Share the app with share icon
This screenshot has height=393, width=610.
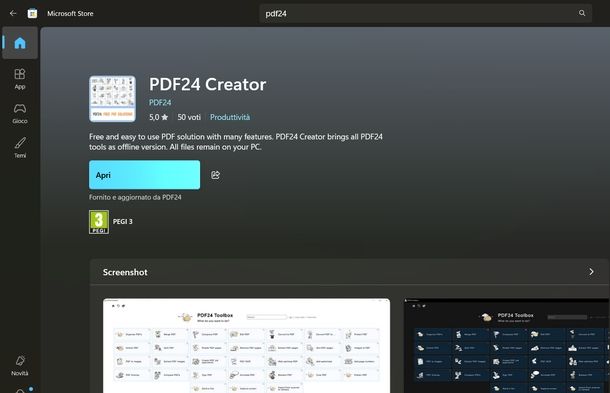point(215,175)
